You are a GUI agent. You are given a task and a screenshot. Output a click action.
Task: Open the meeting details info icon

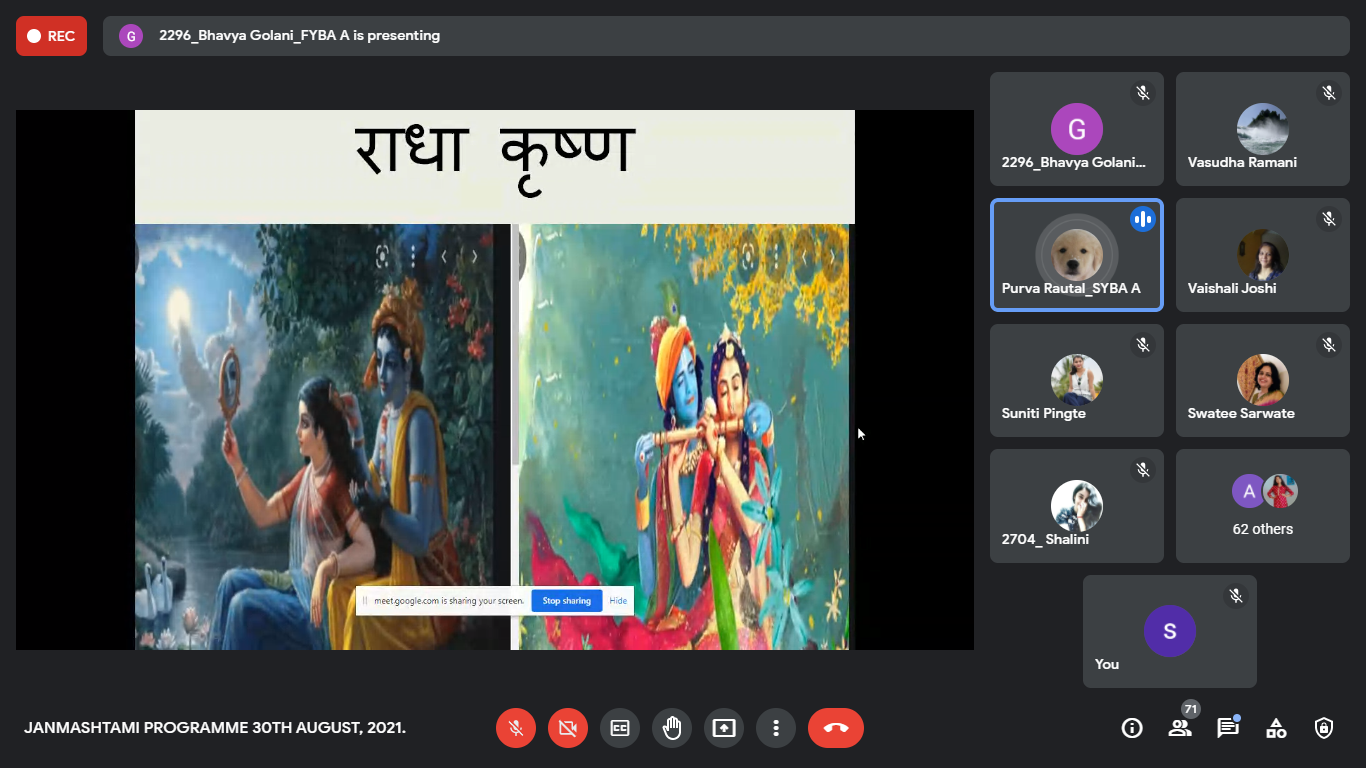tap(1132, 728)
